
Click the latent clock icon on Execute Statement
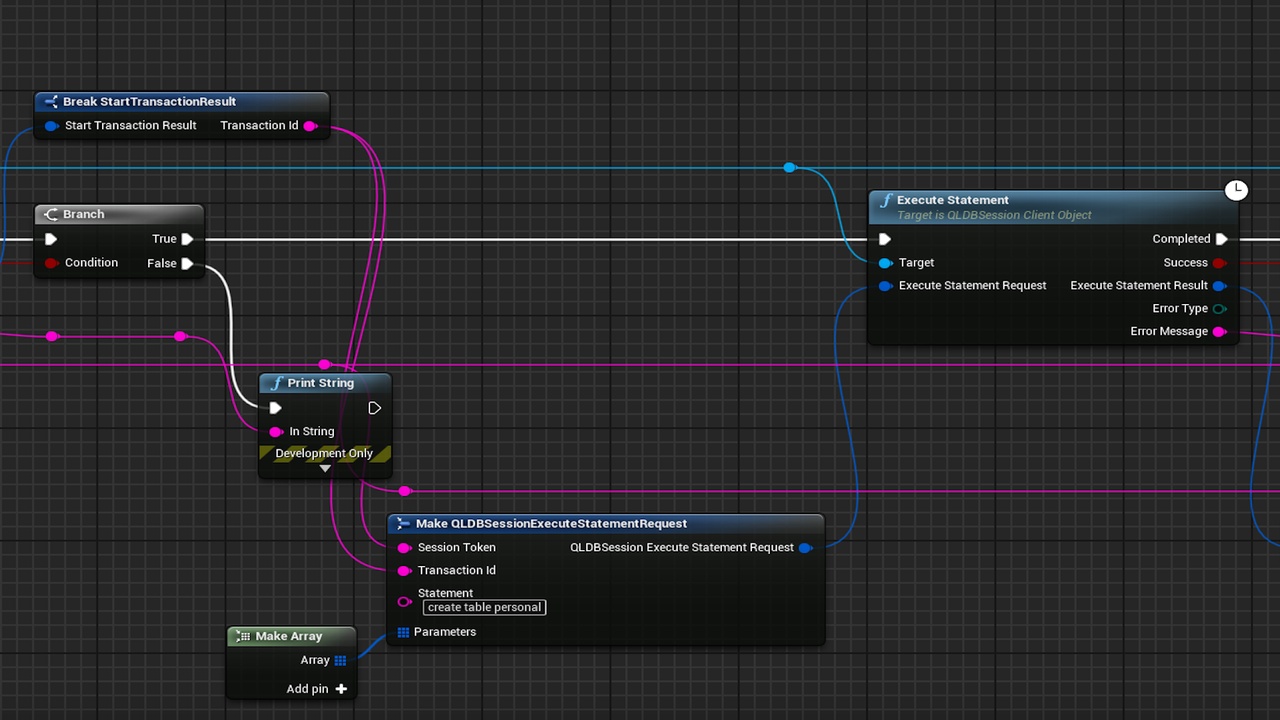1237,190
